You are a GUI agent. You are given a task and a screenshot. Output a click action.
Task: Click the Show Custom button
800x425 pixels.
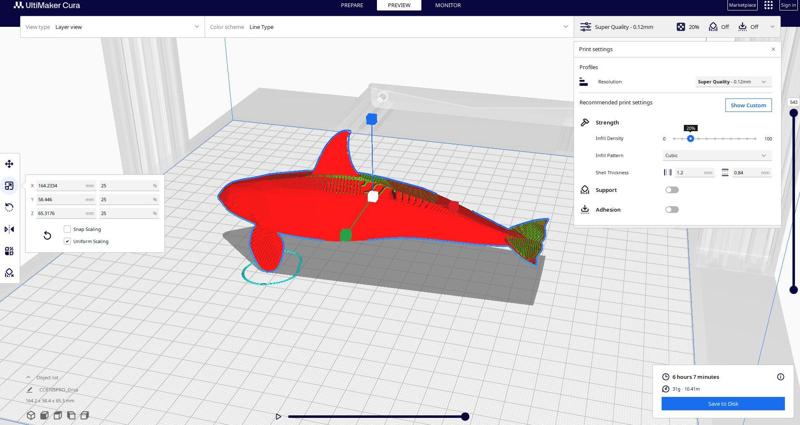748,105
